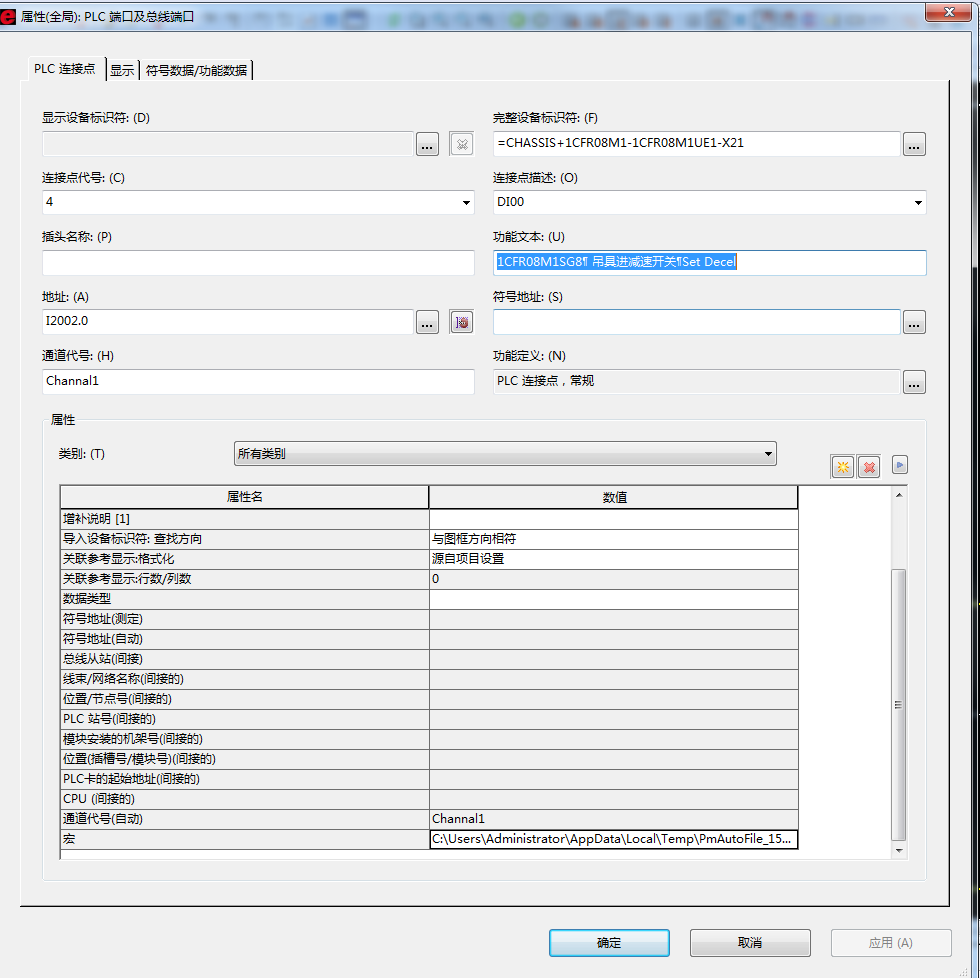Click browse button beside 显示设备标识符 field
The image size is (980, 978).
click(428, 144)
